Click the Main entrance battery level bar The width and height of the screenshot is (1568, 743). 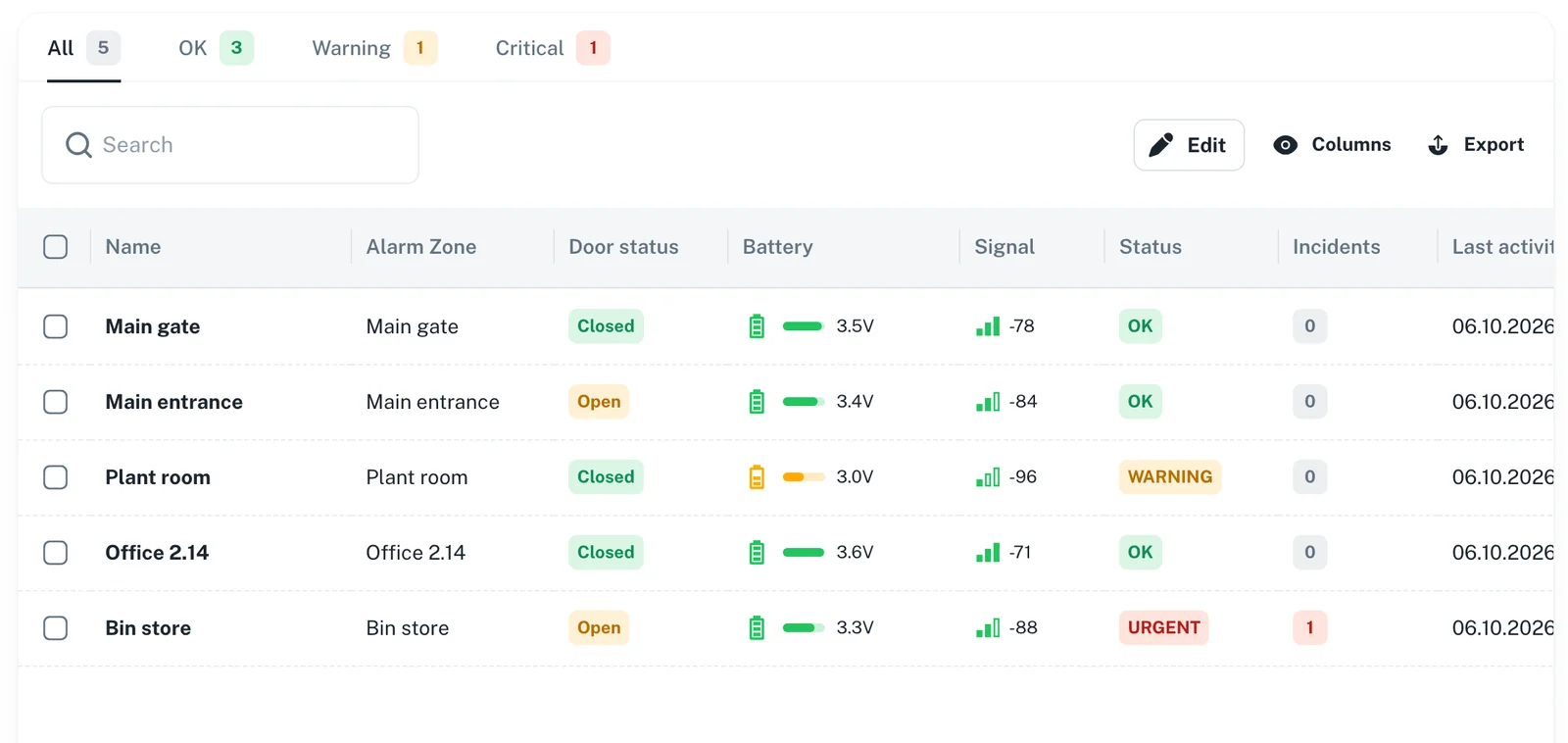click(x=803, y=402)
